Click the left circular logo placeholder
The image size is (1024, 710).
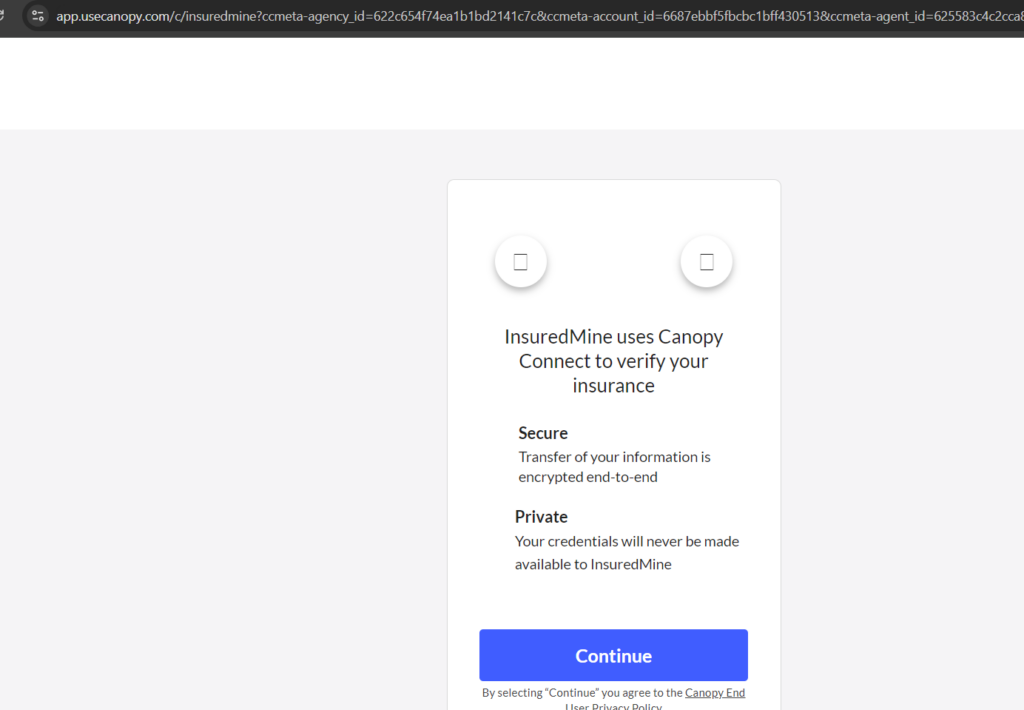520,262
